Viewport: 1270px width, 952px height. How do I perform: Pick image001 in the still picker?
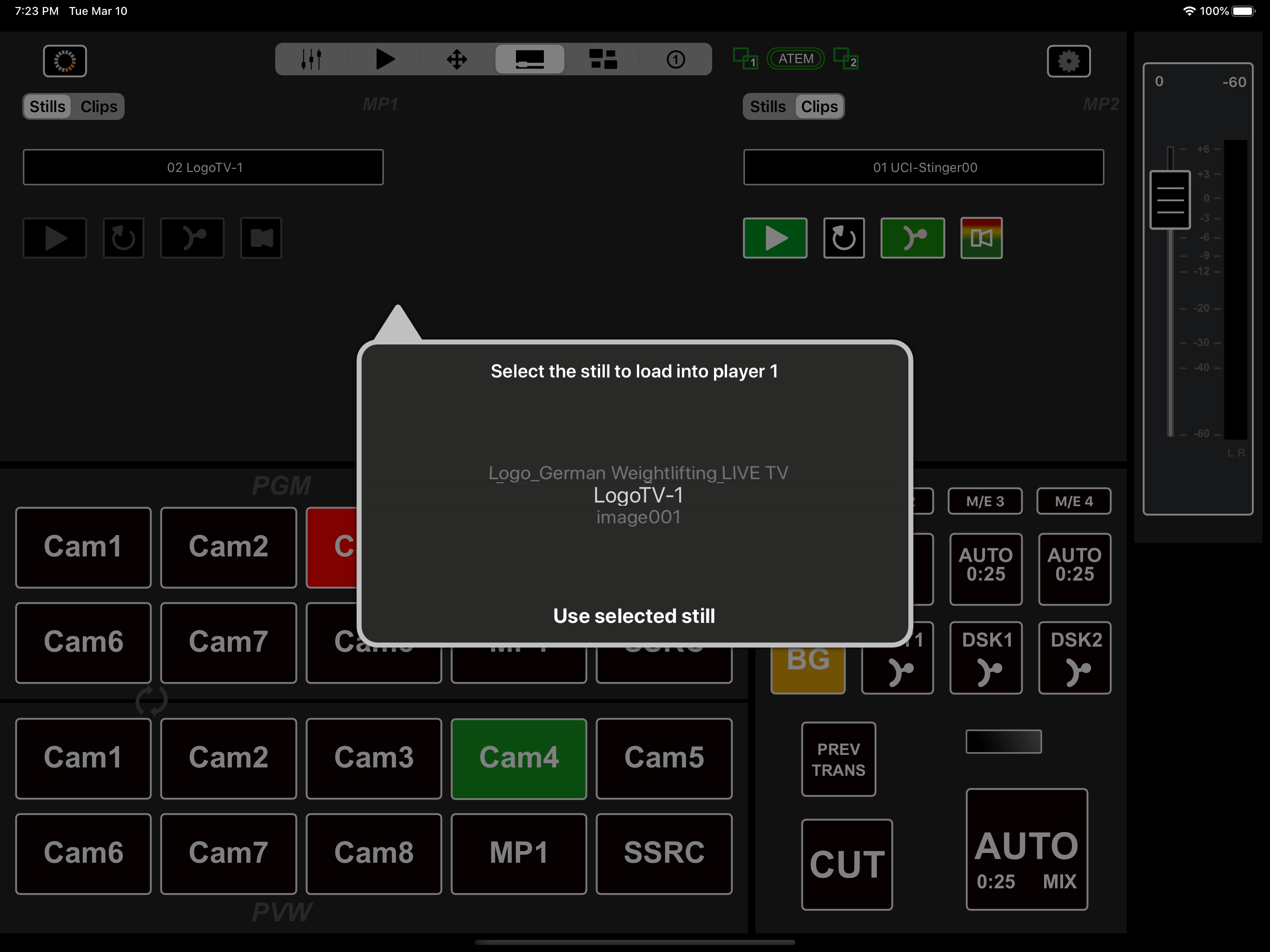pos(638,517)
